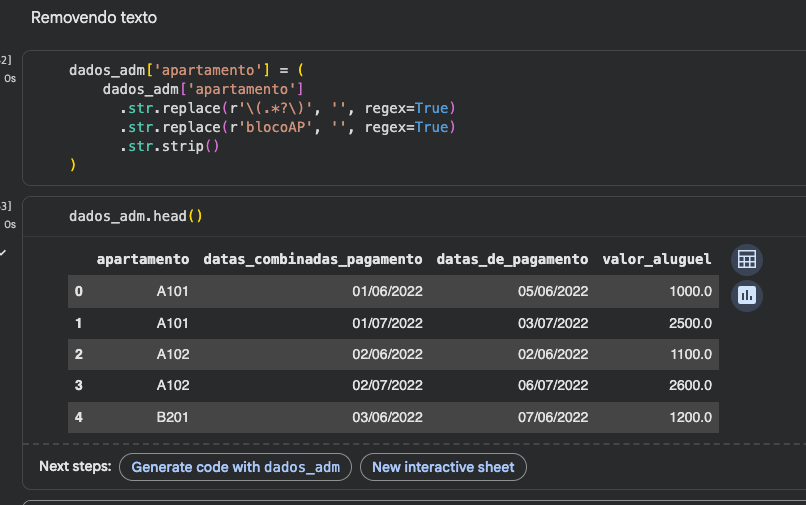Click the apartamento column header

click(142, 259)
